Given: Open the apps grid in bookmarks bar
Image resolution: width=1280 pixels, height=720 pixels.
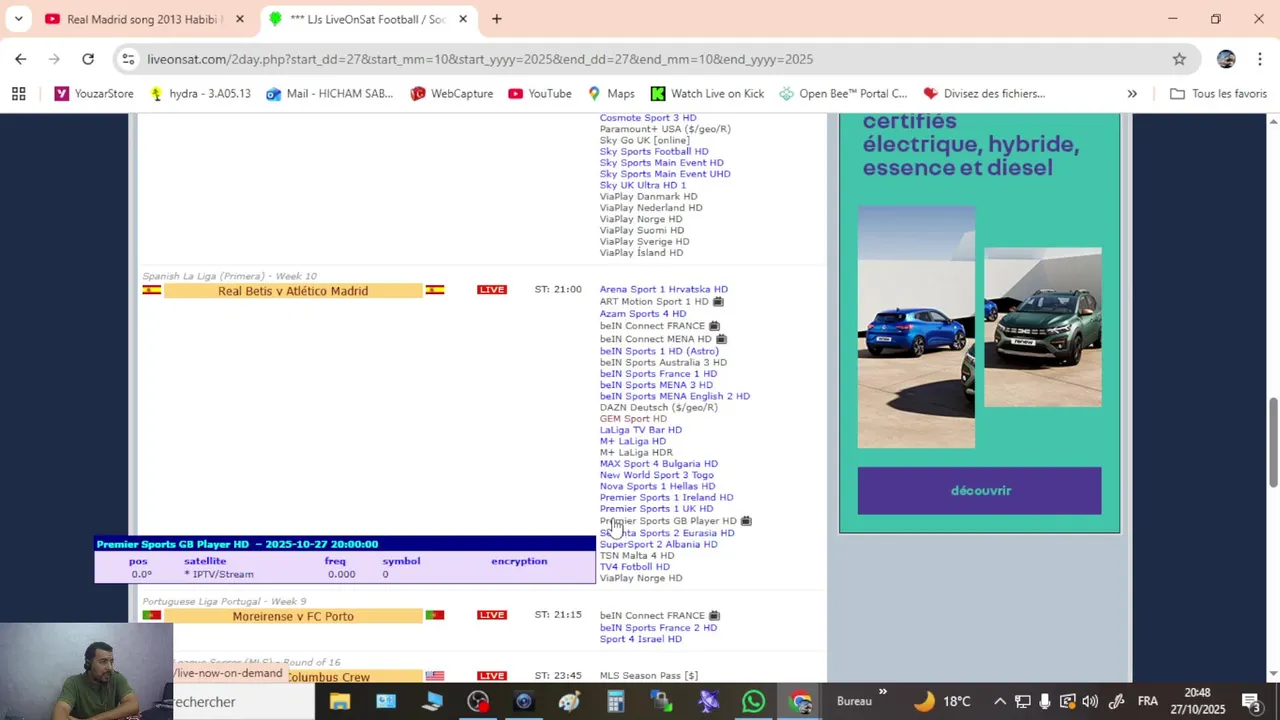Looking at the screenshot, I should tap(18, 93).
